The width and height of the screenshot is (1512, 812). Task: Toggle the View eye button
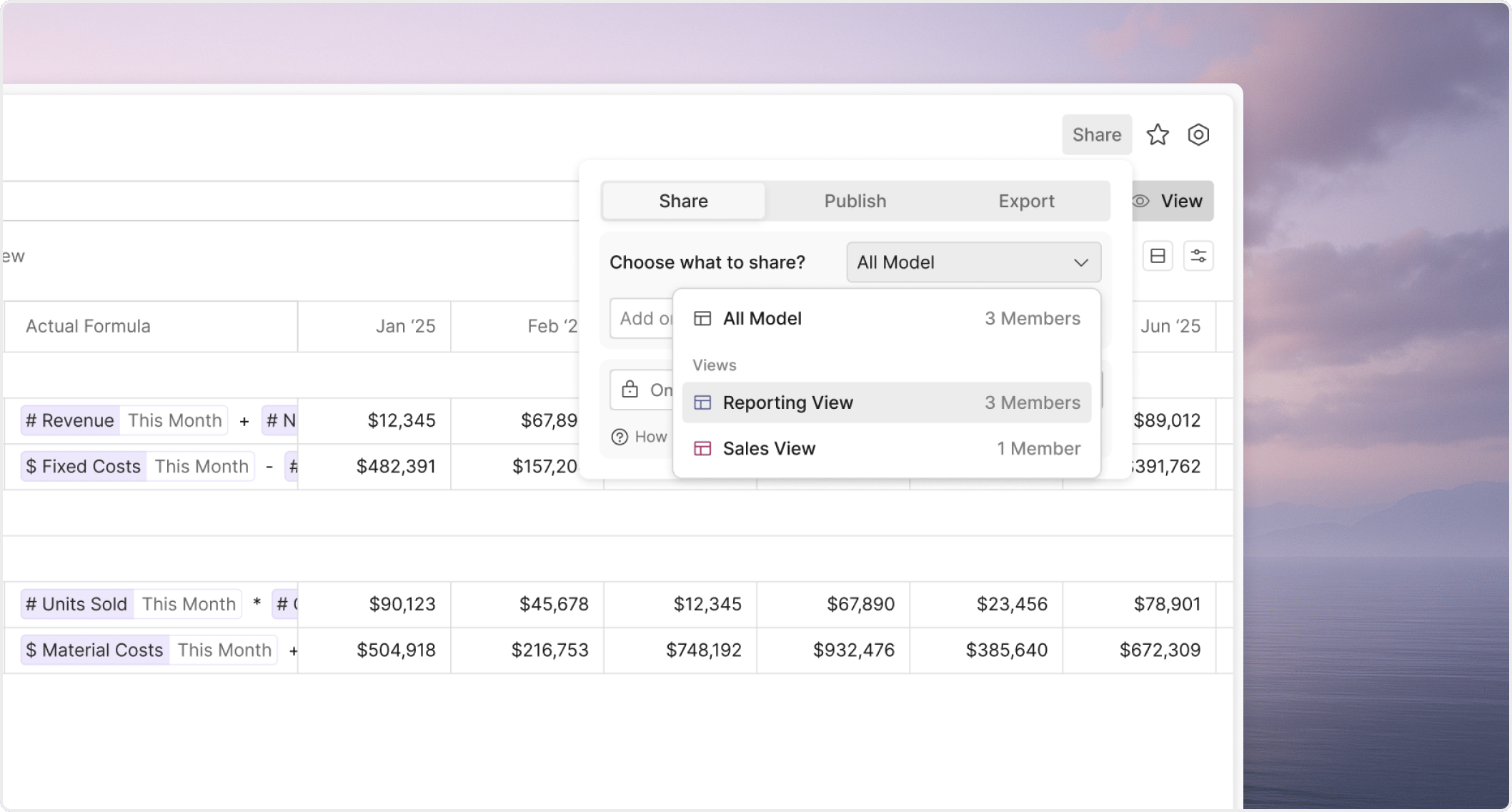tap(1173, 201)
